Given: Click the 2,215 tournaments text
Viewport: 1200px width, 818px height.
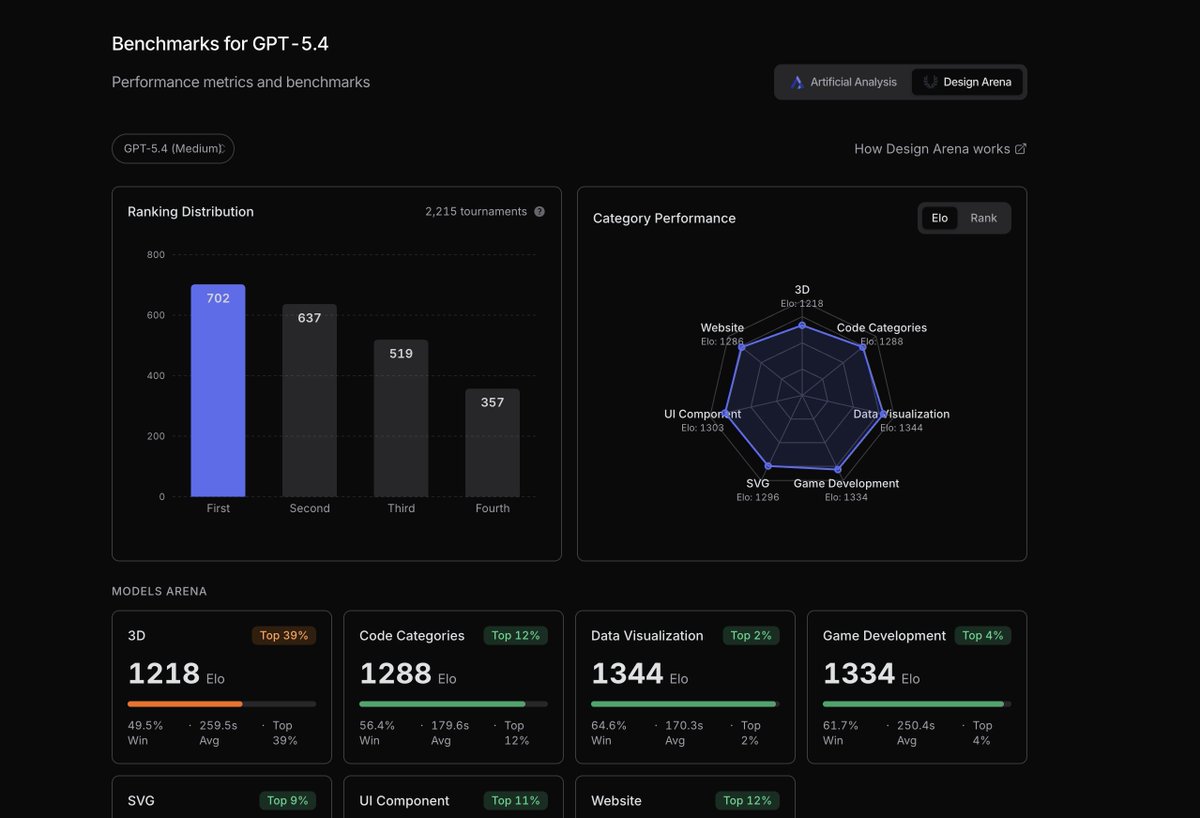Looking at the screenshot, I should click(x=476, y=212).
